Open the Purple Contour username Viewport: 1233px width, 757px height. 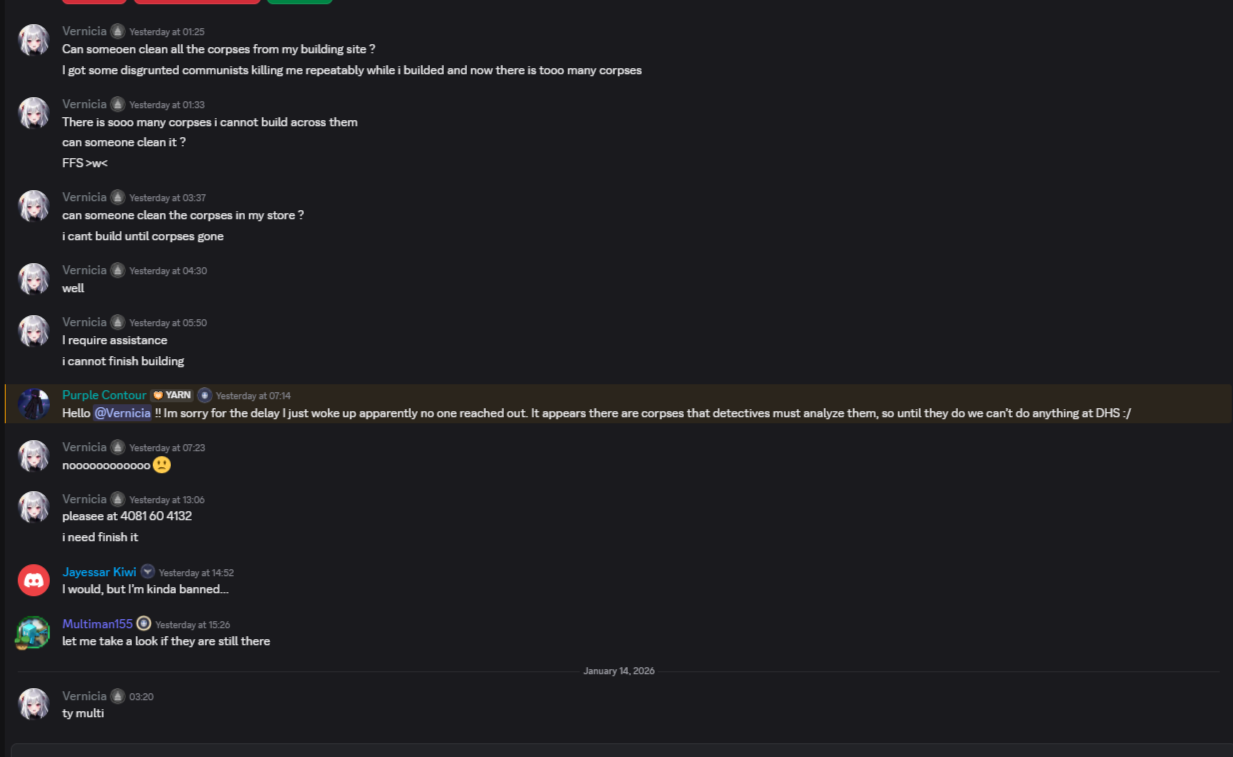click(x=104, y=395)
